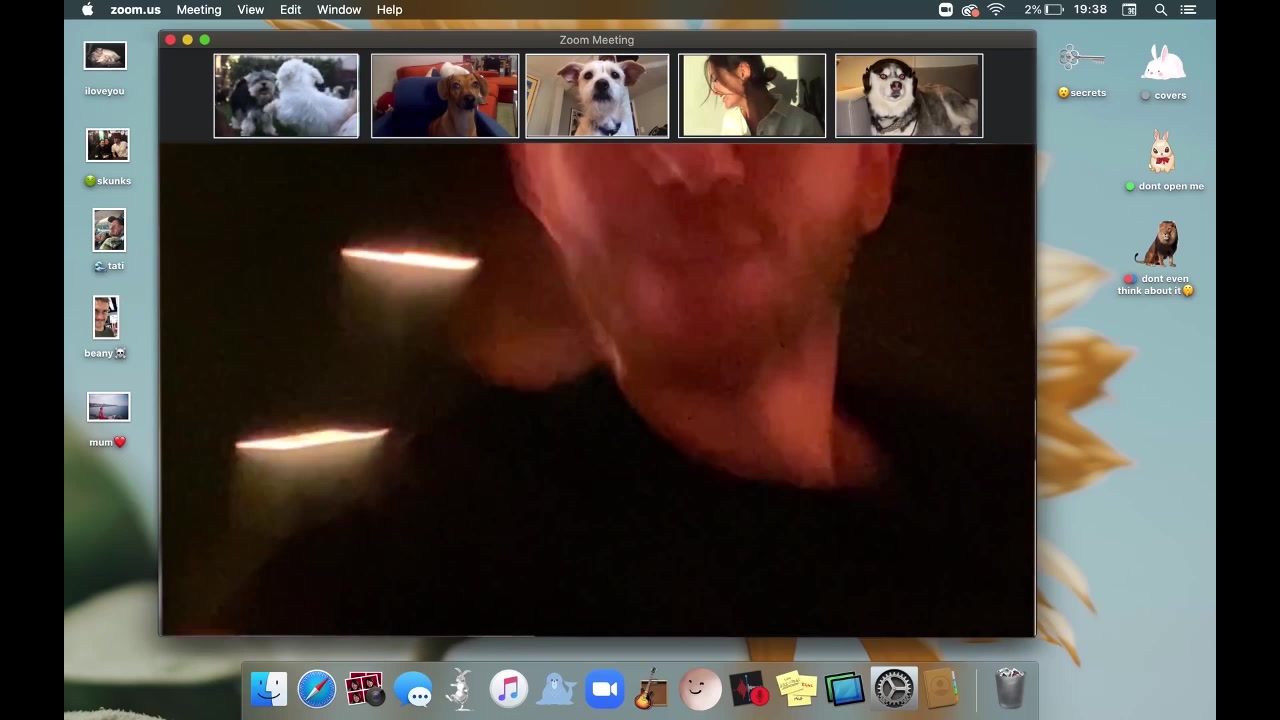Image resolution: width=1280 pixels, height=720 pixels.
Task: Click the Zoom Meeting window title
Action: [597, 40]
